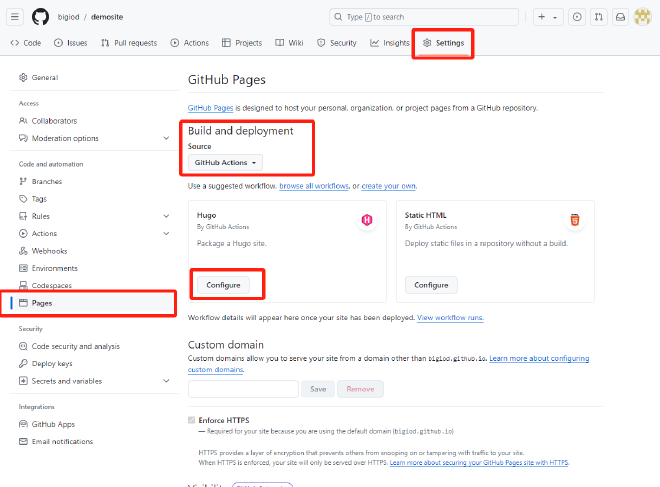Click the browse all workflows link
This screenshot has height=487, width=660.
point(314,186)
